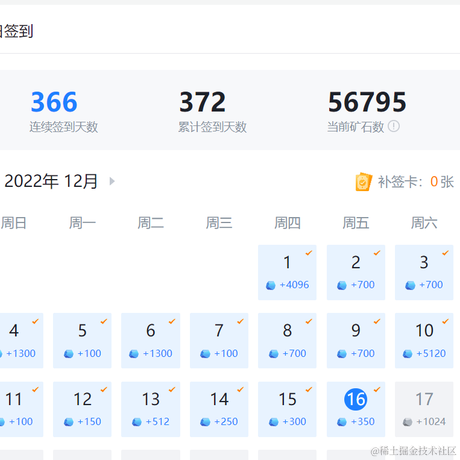The height and width of the screenshot is (460, 460).
Task: Click the December 4 day cell
Action: coord(21,340)
